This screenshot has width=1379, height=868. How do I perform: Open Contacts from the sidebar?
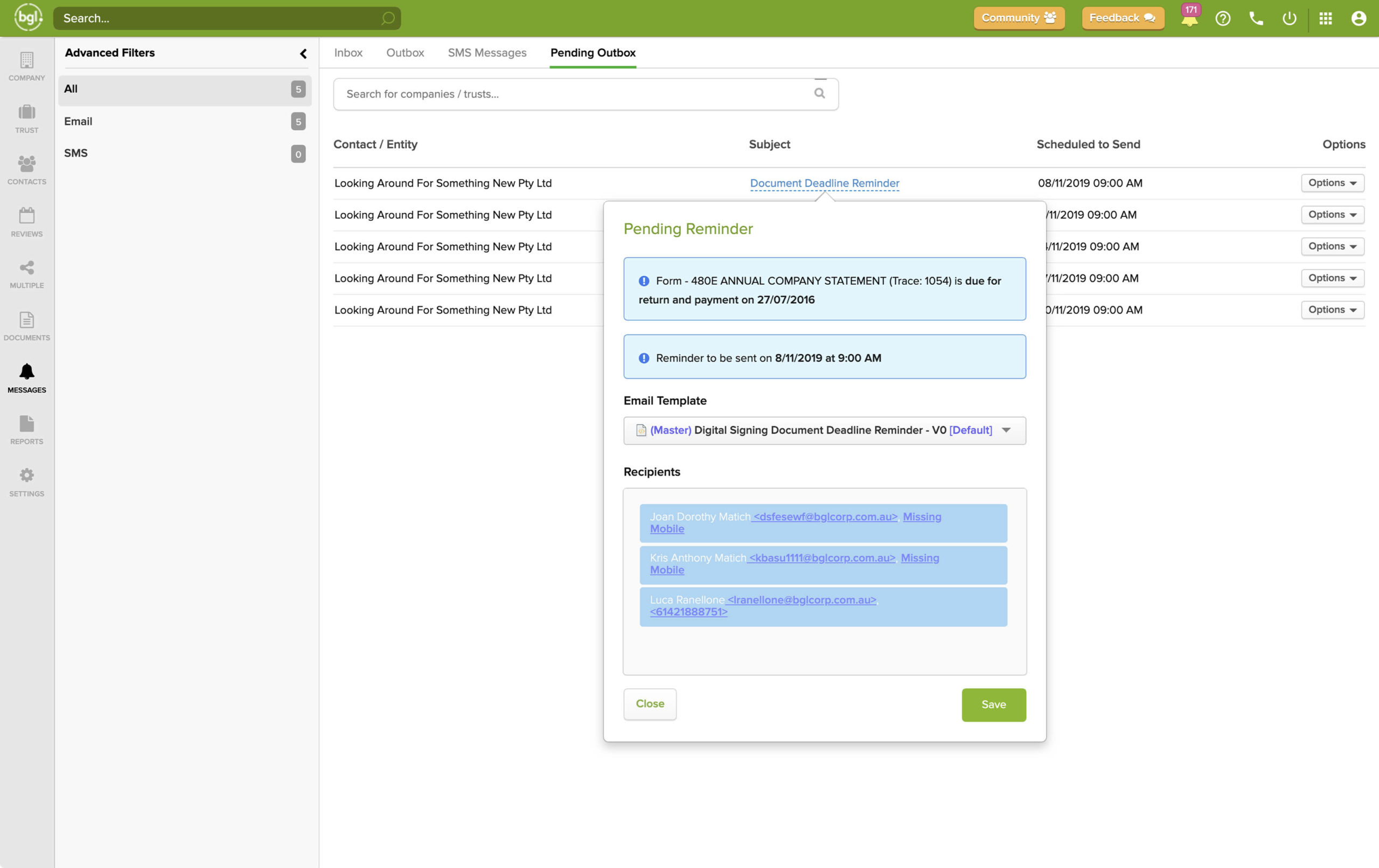pyautogui.click(x=26, y=170)
